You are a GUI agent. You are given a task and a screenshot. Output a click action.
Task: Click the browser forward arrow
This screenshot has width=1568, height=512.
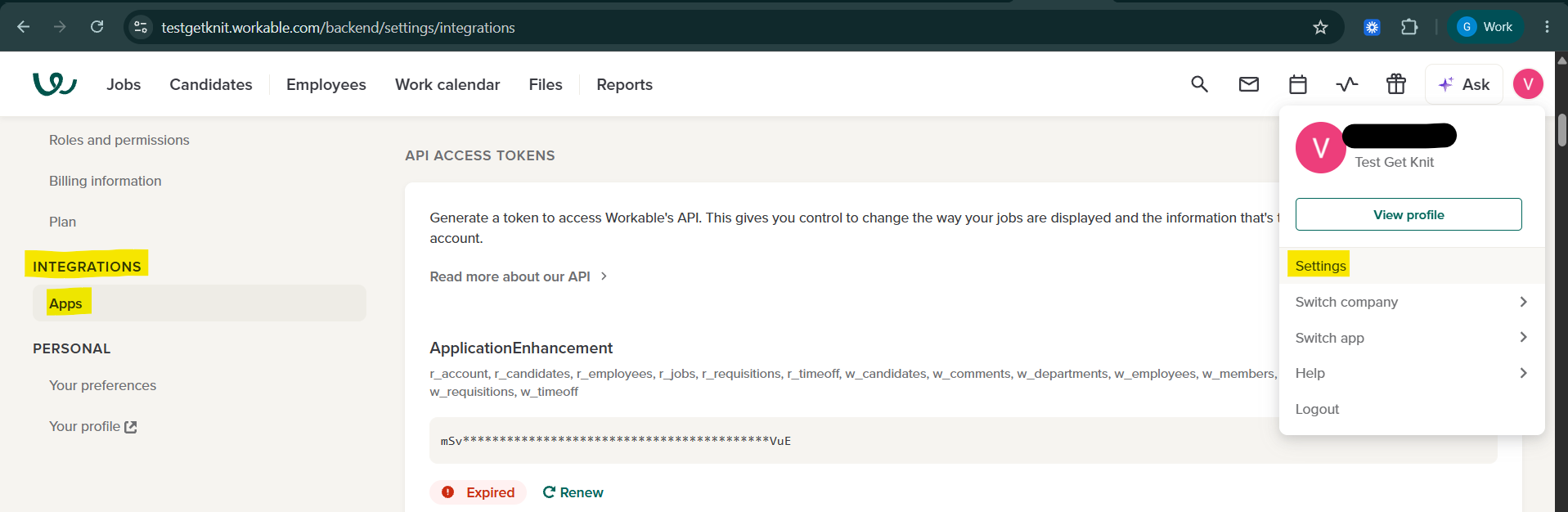coord(60,27)
